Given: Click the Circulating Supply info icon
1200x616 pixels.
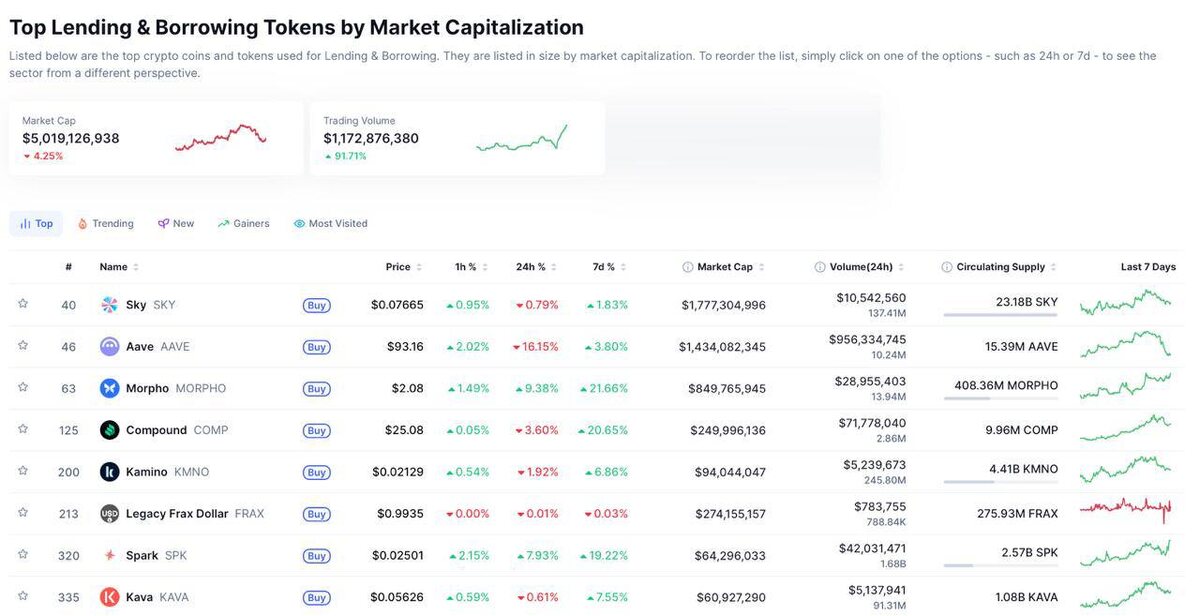Looking at the screenshot, I should point(946,267).
